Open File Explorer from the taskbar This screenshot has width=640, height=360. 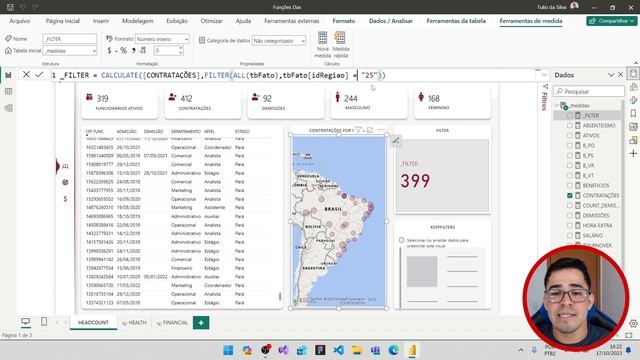[x=357, y=350]
